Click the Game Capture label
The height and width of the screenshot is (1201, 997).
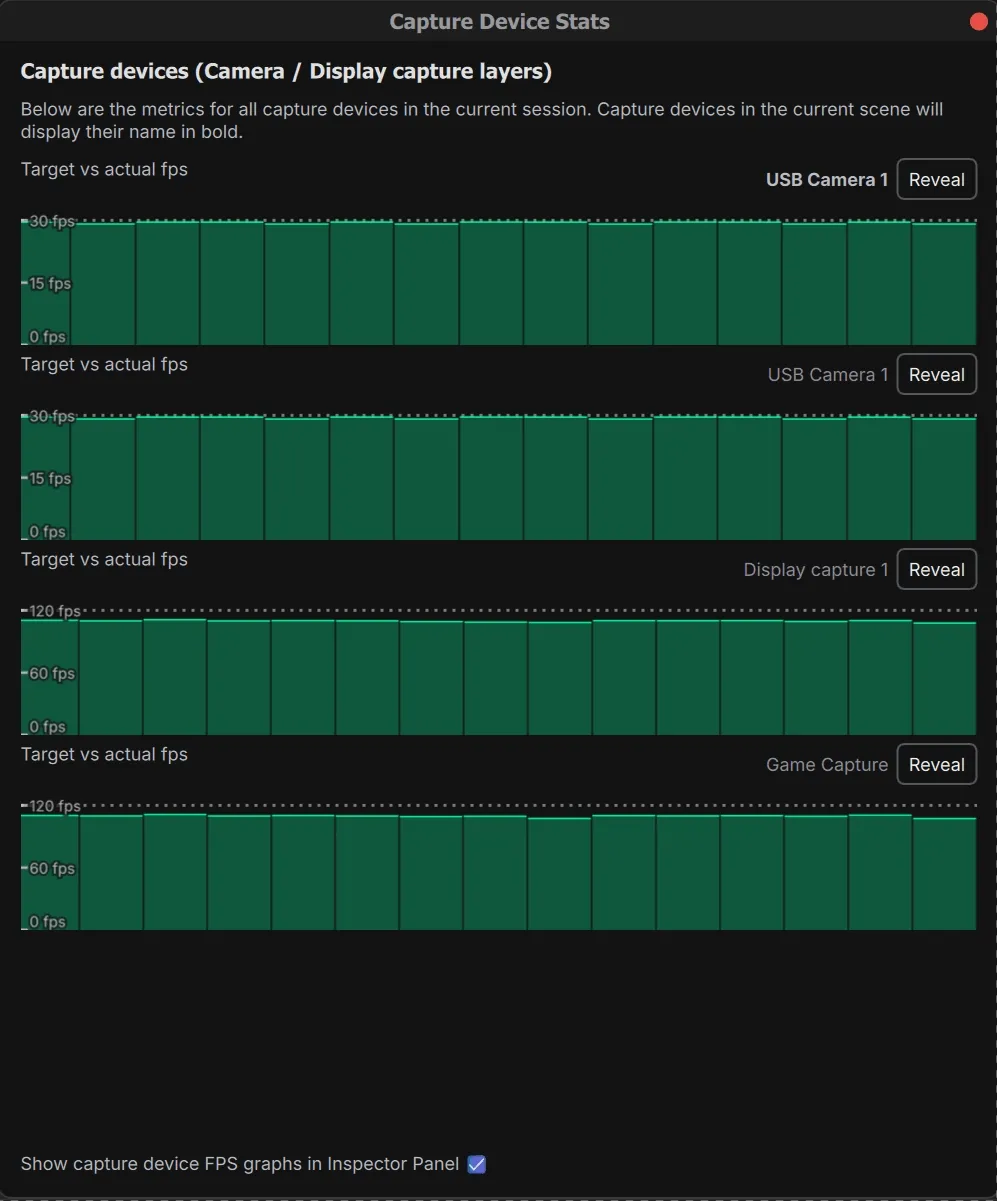827,765
